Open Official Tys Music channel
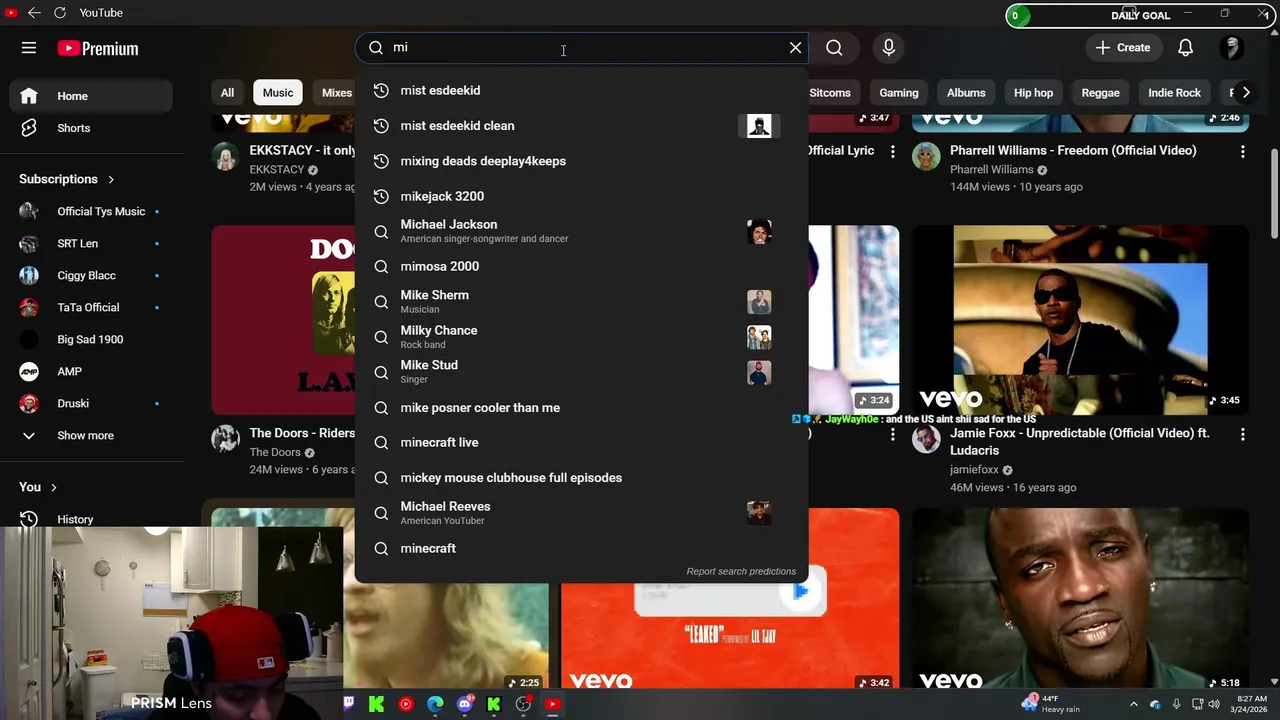Viewport: 1280px width, 720px height. tap(91, 212)
